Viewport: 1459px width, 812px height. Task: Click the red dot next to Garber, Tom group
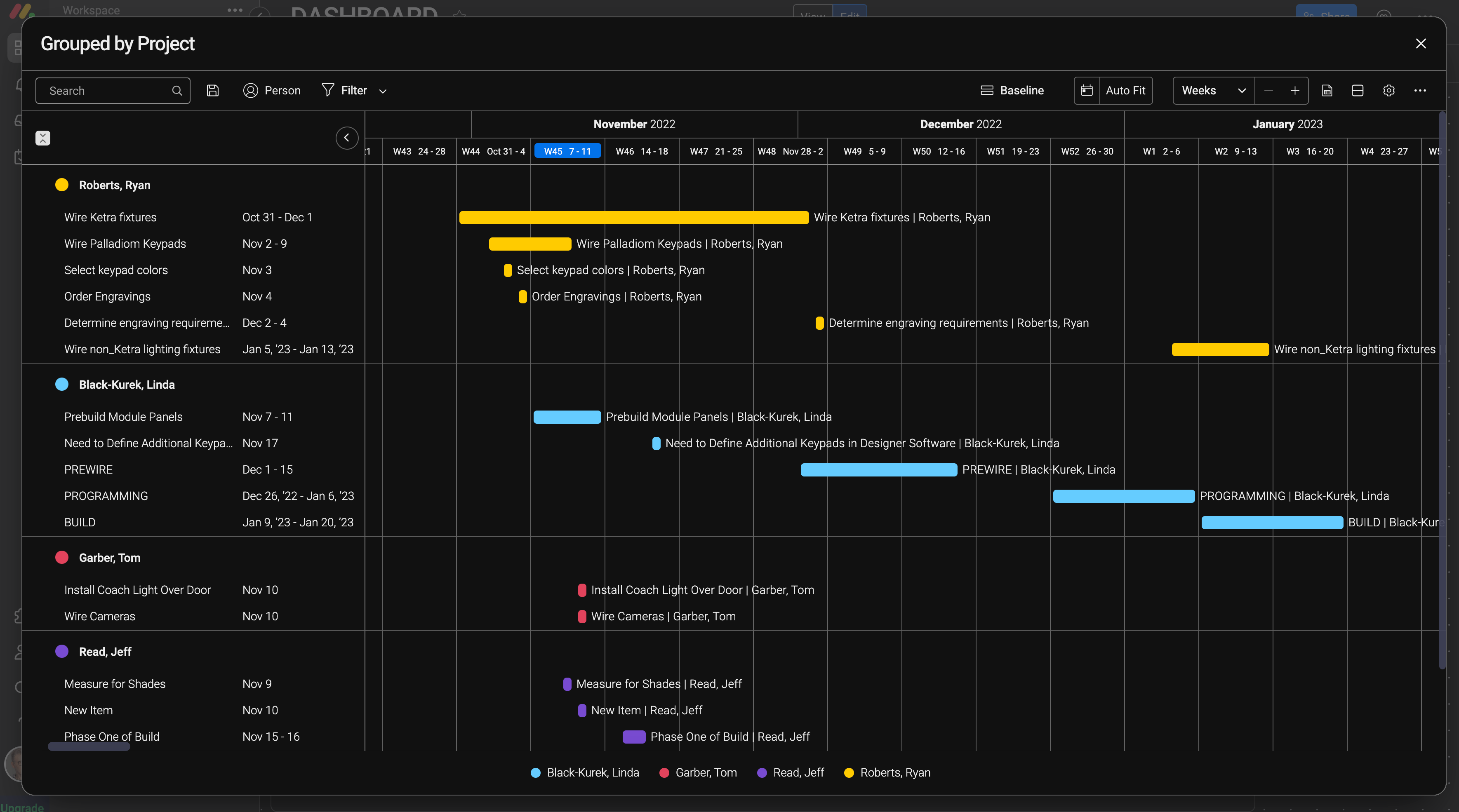[x=62, y=558]
